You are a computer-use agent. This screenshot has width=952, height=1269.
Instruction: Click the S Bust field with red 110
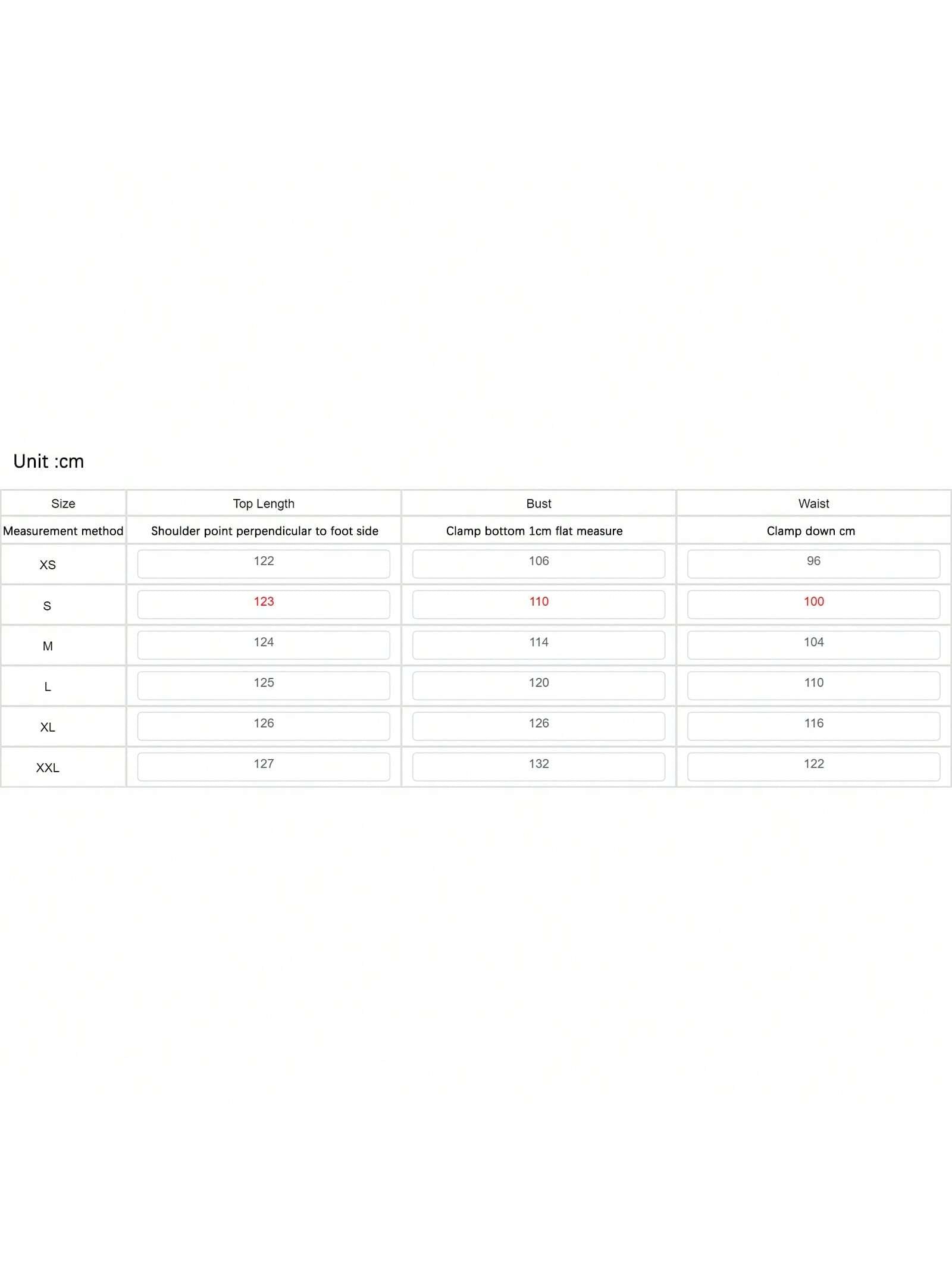pos(538,604)
